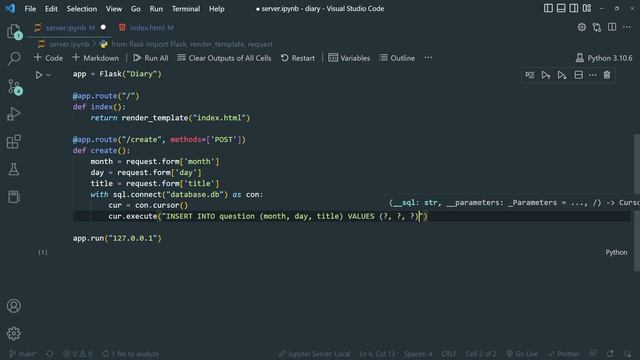
Task: Expand the run cell options chevron
Action: click(x=49, y=75)
